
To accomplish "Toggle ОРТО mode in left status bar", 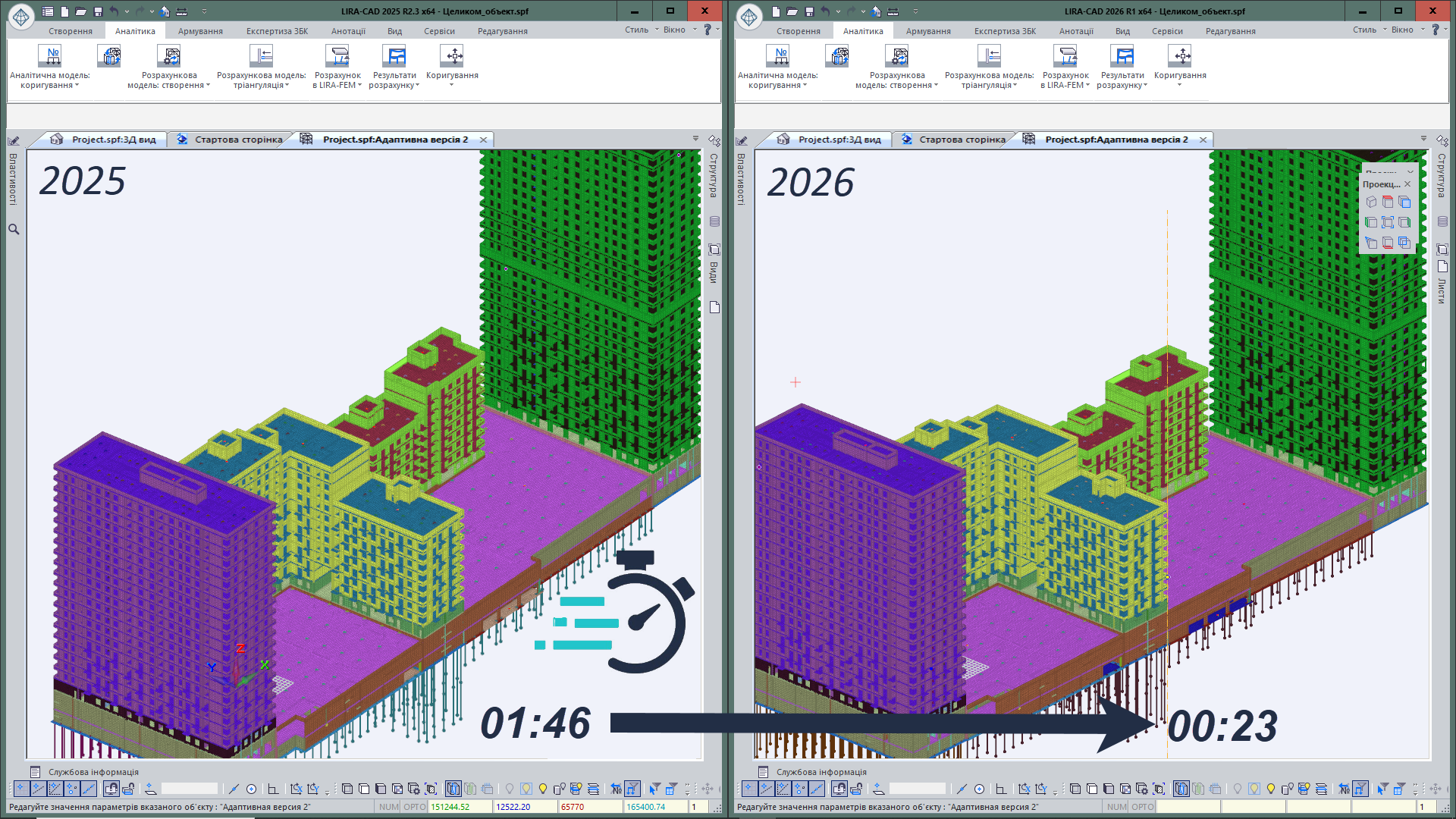I will pyautogui.click(x=414, y=807).
